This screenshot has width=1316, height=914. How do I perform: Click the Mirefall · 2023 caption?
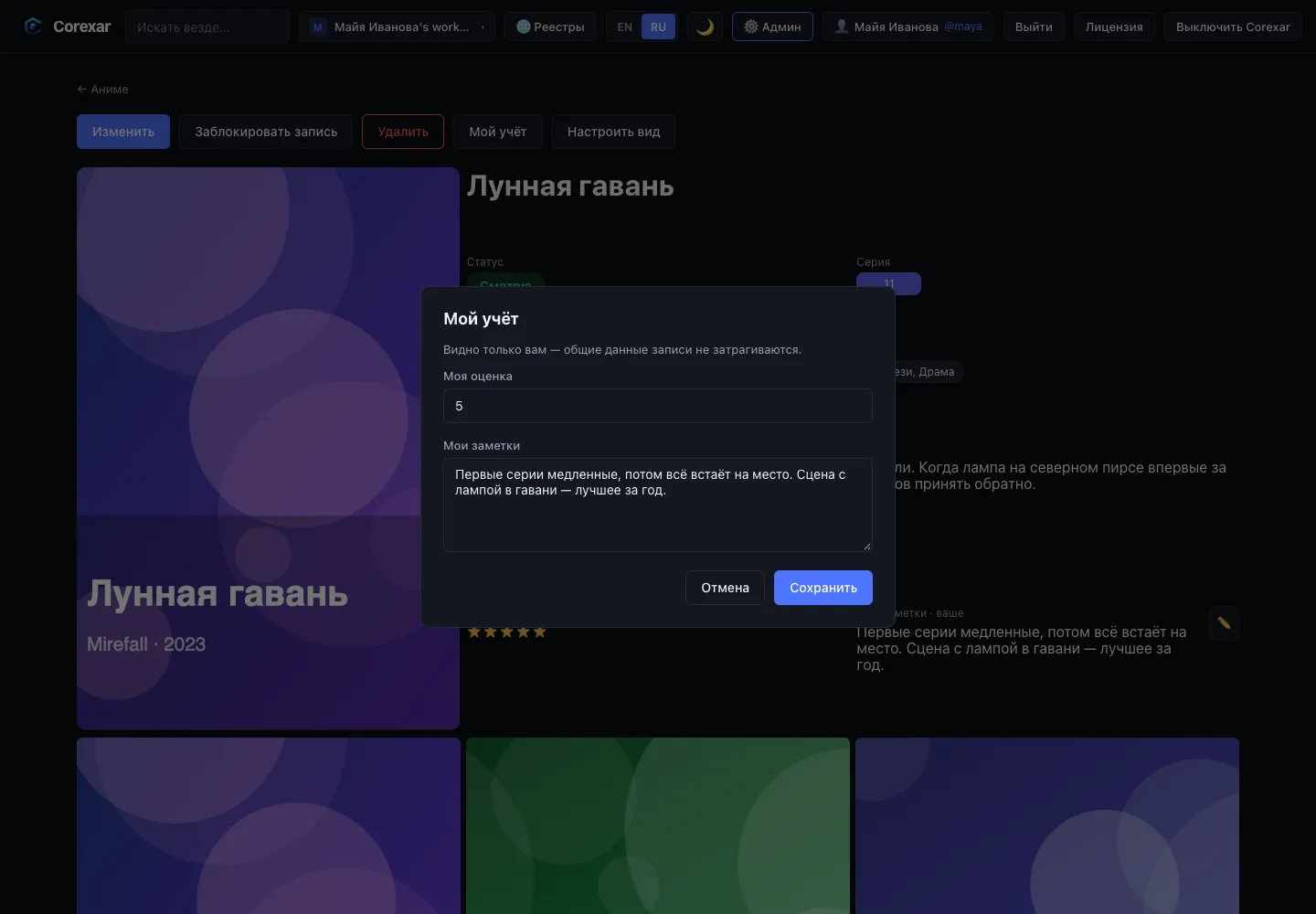pos(146,644)
